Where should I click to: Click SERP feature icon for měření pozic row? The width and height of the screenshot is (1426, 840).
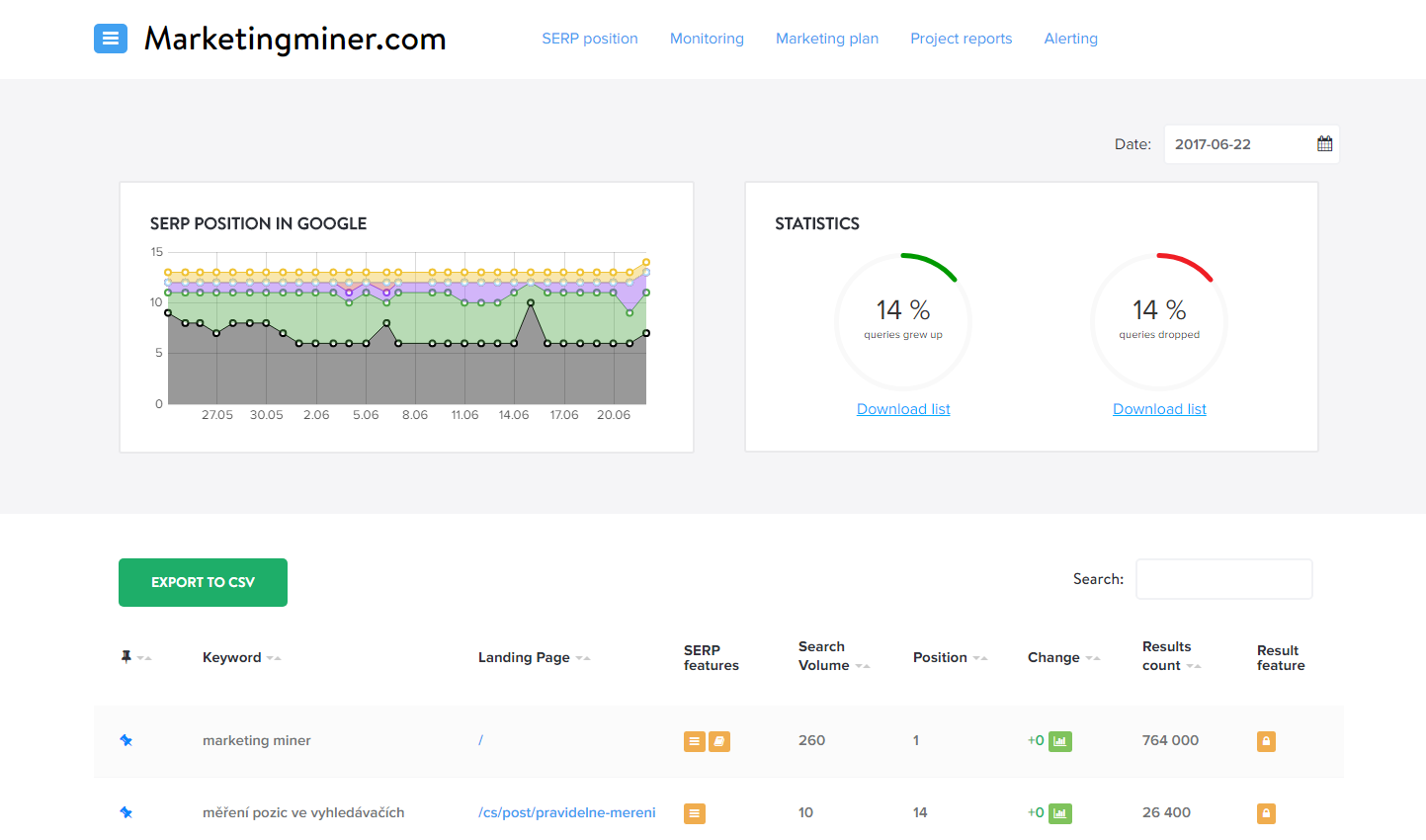pos(695,813)
